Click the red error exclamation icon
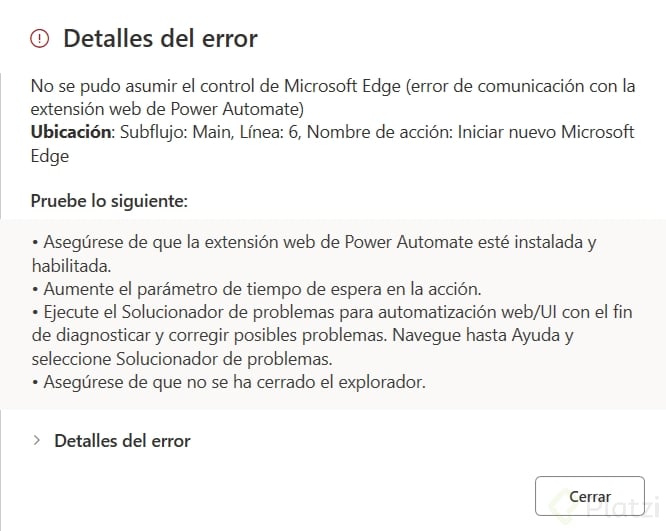 click(39, 39)
